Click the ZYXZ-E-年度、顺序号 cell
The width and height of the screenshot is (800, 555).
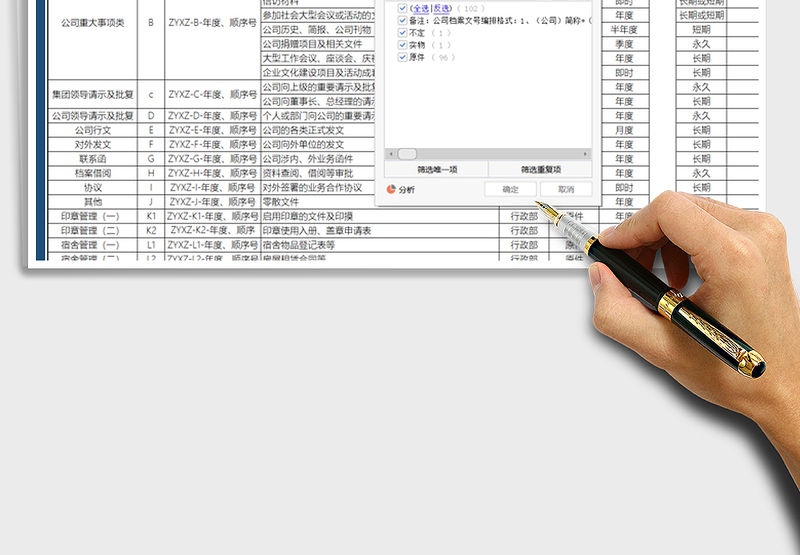pos(211,130)
